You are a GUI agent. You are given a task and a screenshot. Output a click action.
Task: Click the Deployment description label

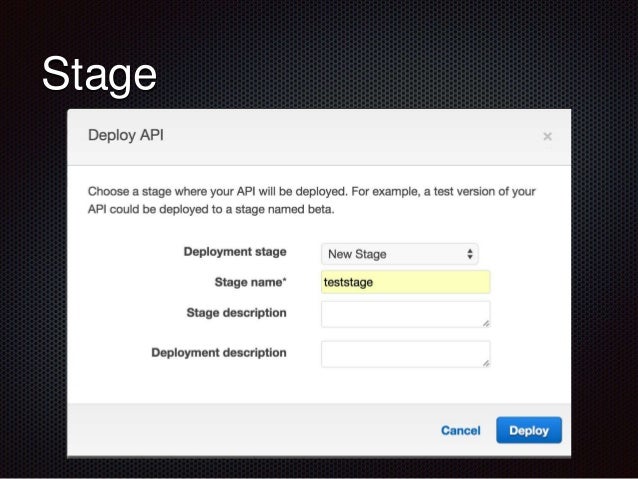tap(219, 352)
